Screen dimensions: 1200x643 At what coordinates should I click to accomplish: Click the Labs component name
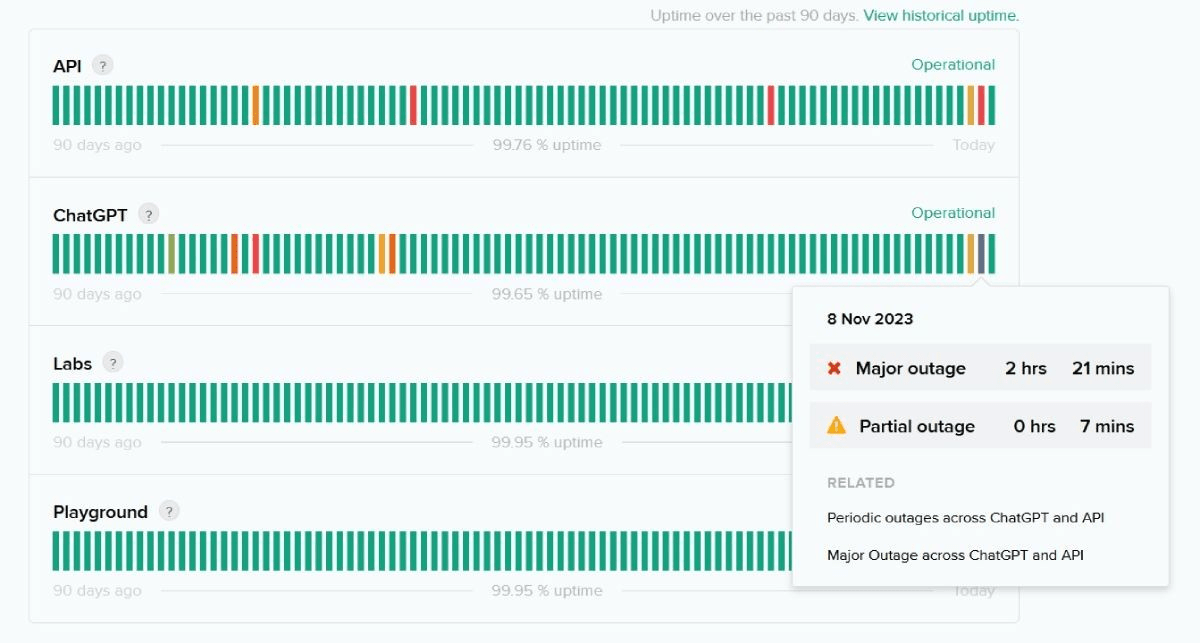pyautogui.click(x=72, y=363)
